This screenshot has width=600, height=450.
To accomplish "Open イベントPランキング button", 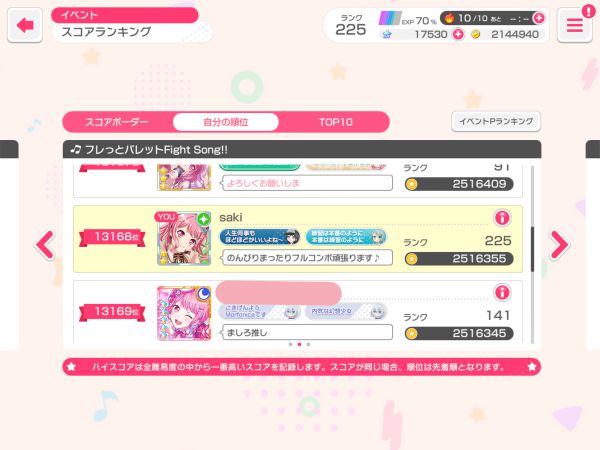I will click(496, 121).
